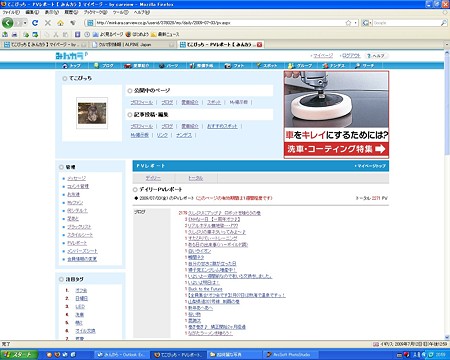Click the green Back navigation arrow
The width and height of the screenshot is (450, 360).
[x=8, y=23]
